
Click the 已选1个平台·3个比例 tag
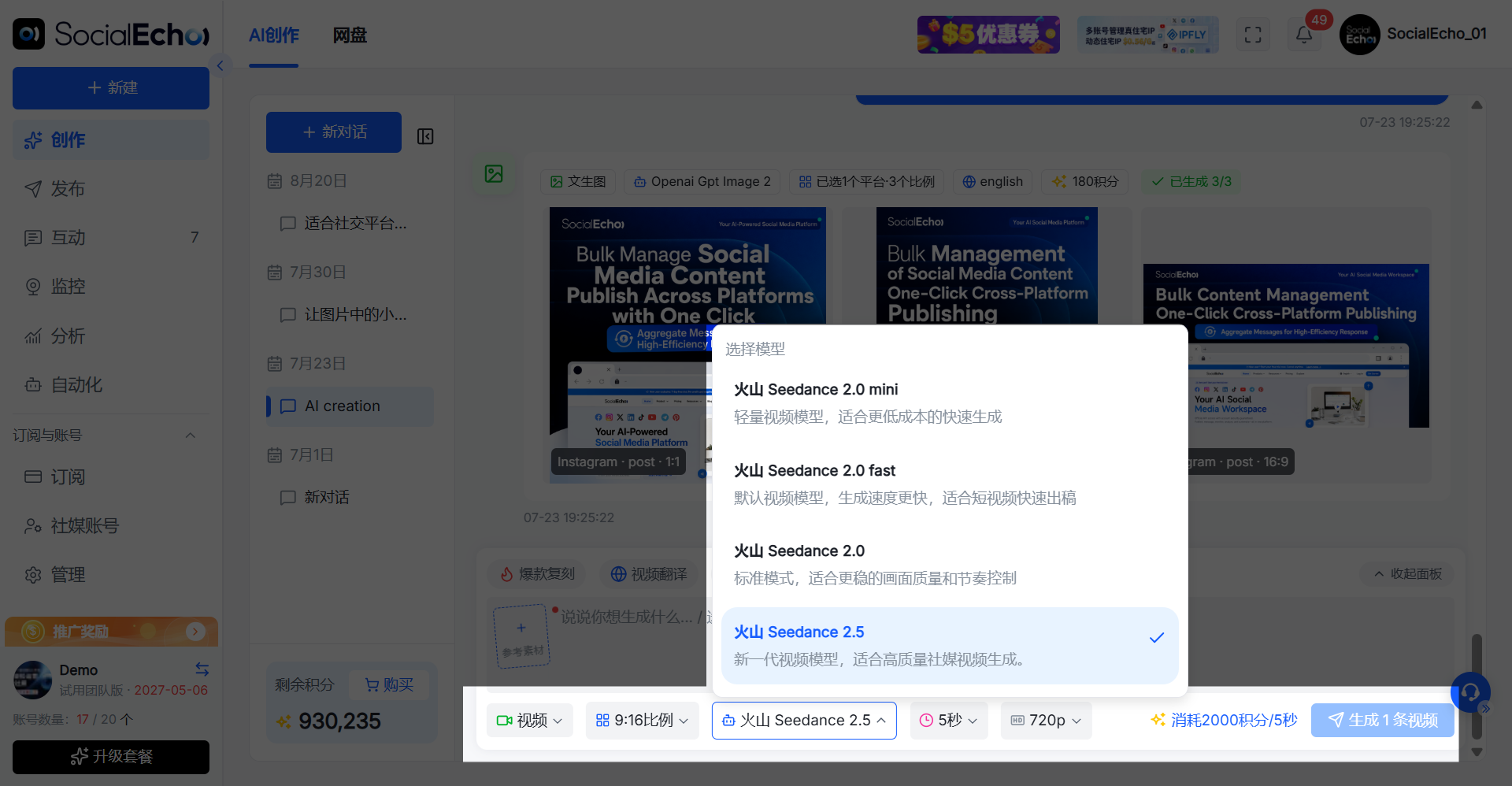pyautogui.click(x=866, y=182)
